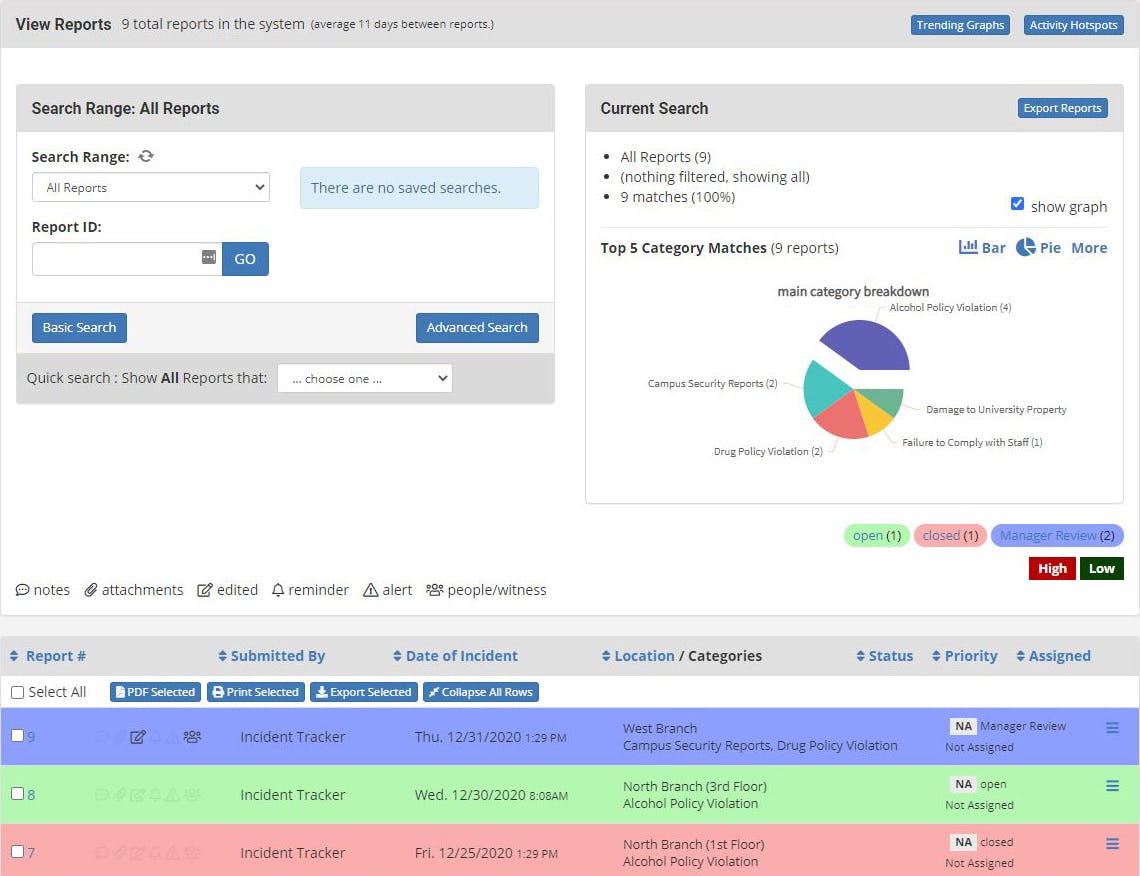Click the people/witness group legend icon
This screenshot has width=1140, height=876.
tap(435, 590)
